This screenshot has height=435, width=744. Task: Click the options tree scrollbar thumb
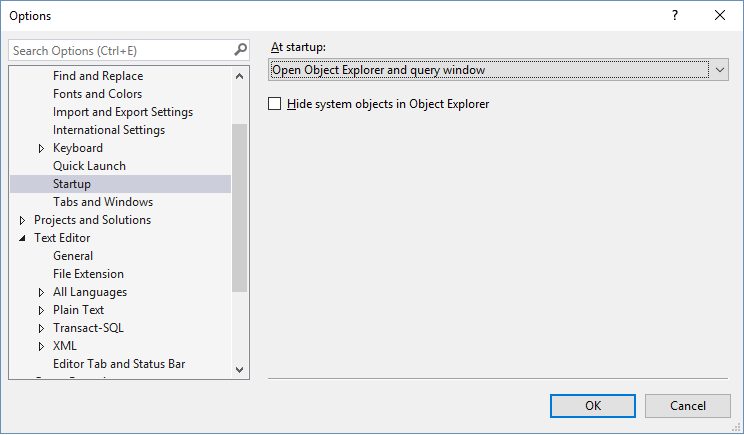coord(239,207)
